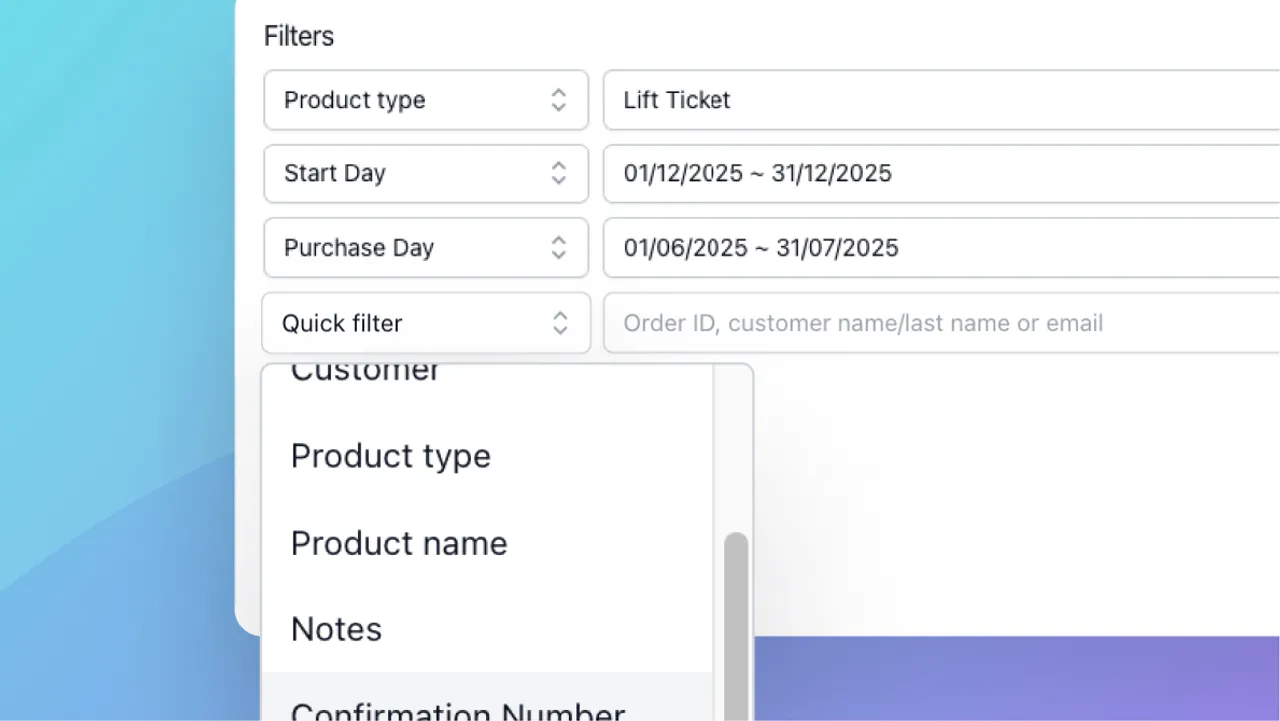Viewport: 1280px width, 721px height.
Task: Choose Notes from the dropdown list
Action: [x=487, y=629]
